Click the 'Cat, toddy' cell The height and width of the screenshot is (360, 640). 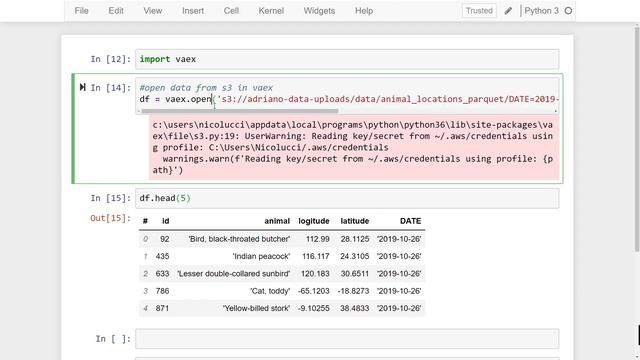click(270, 291)
